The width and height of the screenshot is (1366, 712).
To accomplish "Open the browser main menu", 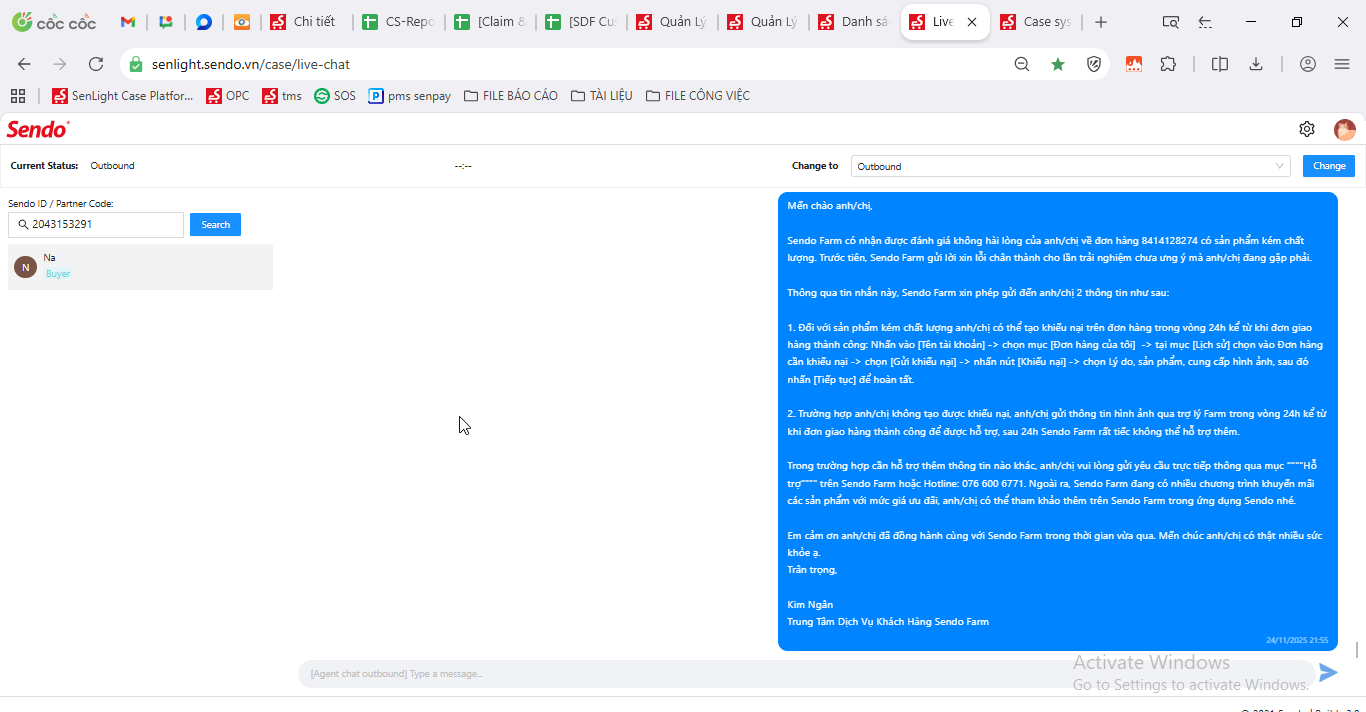I will coord(1342,64).
